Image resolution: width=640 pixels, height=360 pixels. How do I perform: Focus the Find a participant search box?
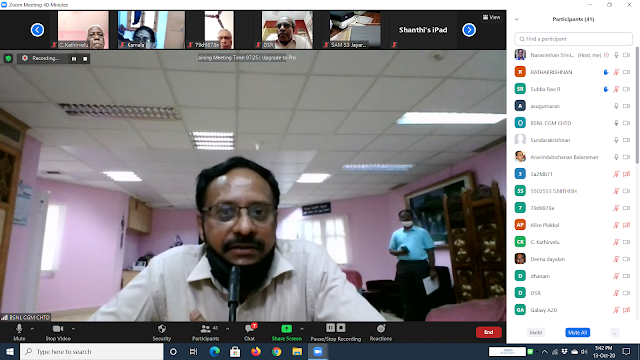point(573,39)
